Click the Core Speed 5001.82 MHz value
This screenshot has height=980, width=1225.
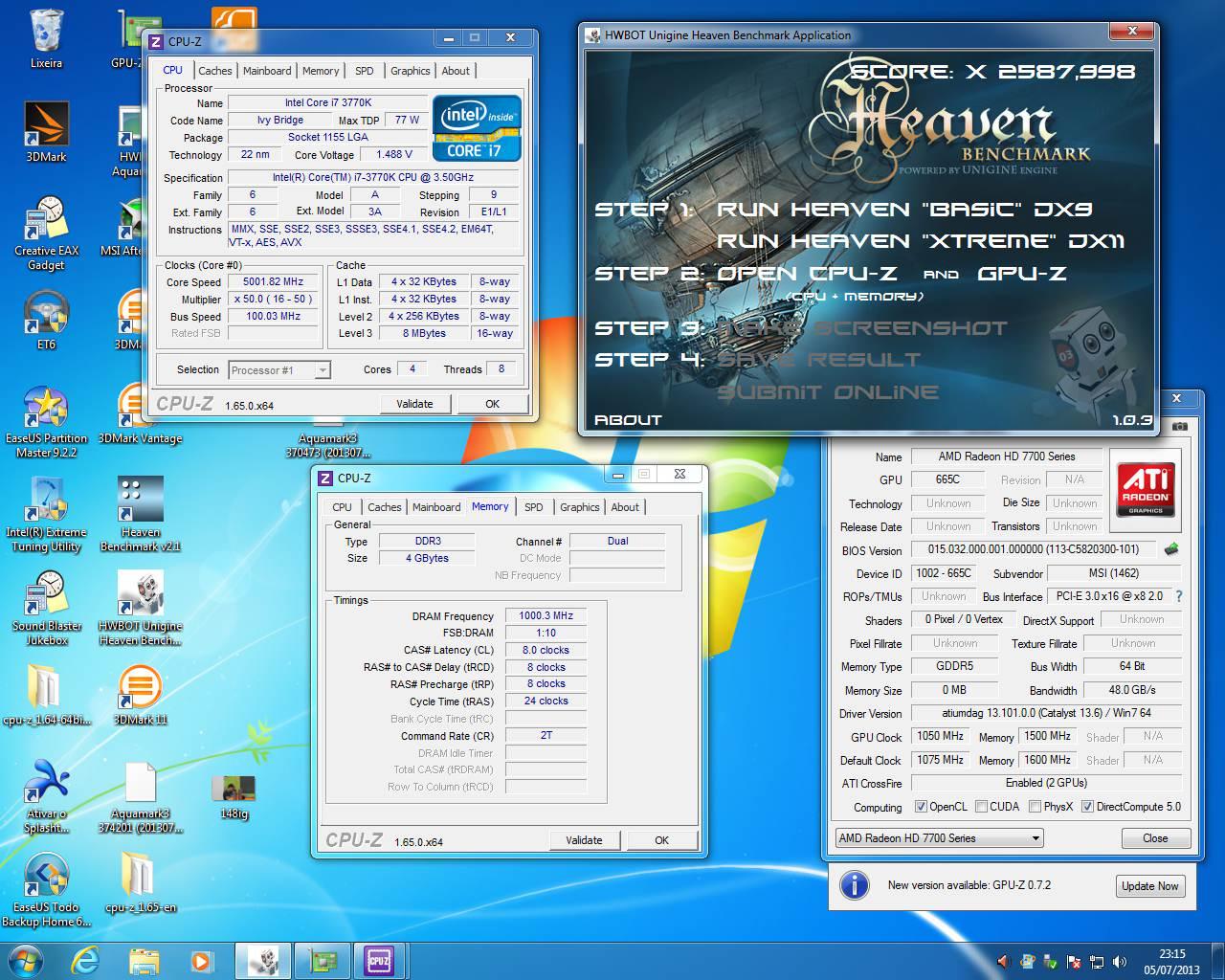[x=273, y=282]
